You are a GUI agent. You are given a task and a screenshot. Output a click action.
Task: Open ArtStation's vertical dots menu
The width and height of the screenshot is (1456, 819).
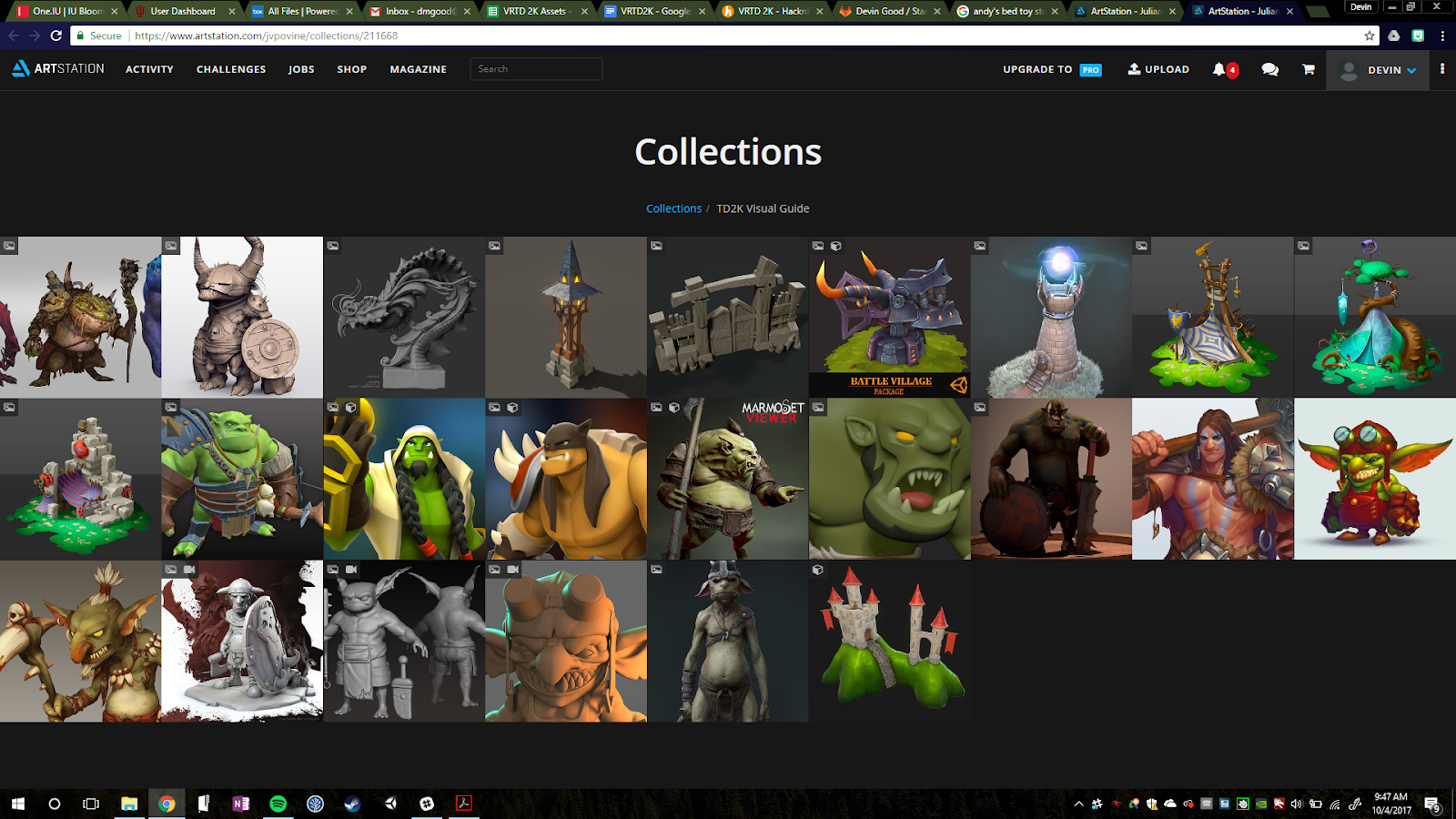pos(1442,69)
